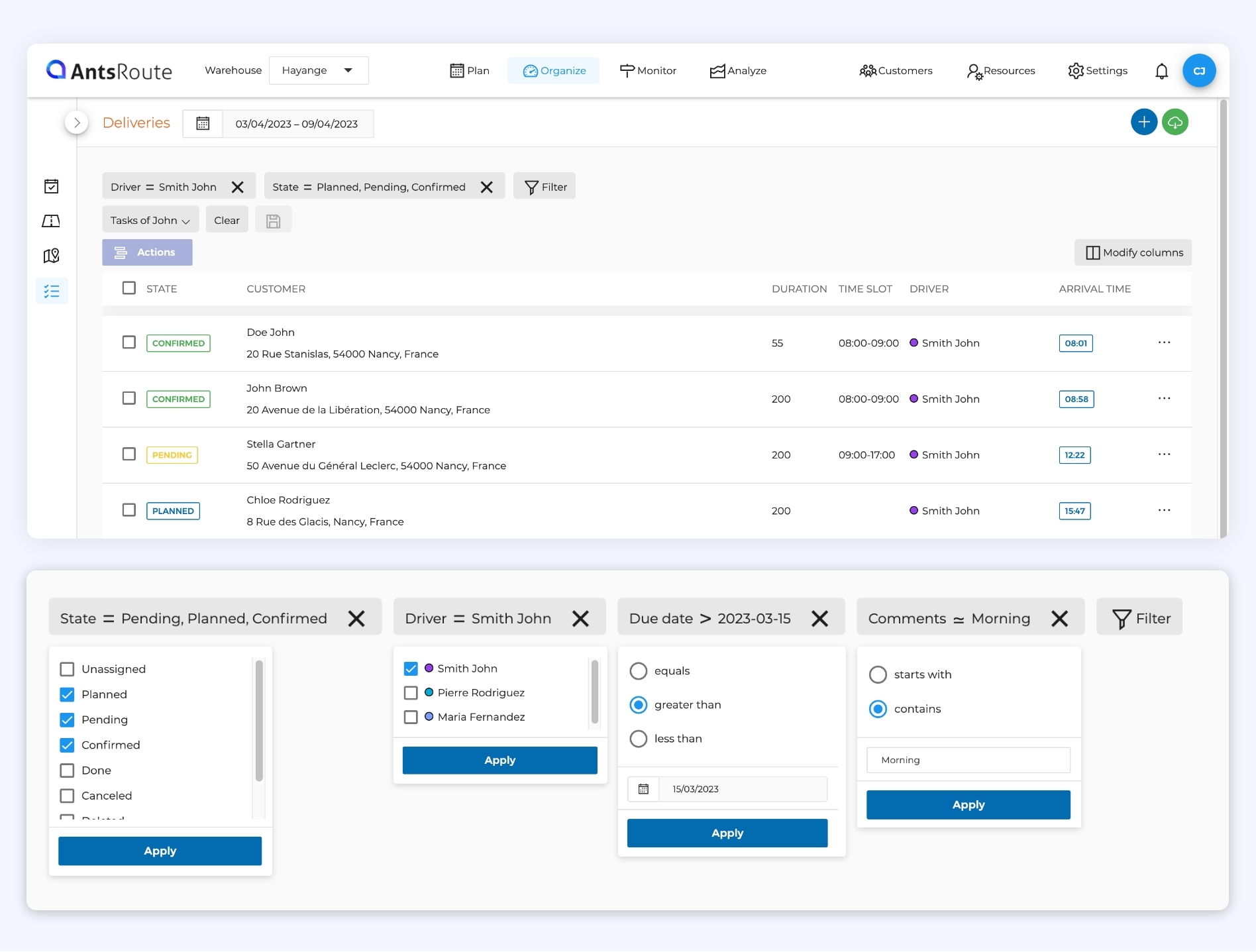Open the map view in left sidebar
Screen dimensions: 1256x952
coord(51,256)
